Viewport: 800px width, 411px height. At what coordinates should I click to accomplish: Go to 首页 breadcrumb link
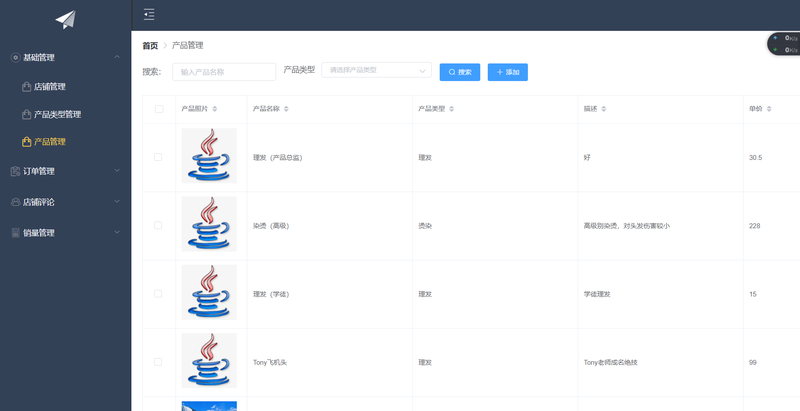(150, 46)
